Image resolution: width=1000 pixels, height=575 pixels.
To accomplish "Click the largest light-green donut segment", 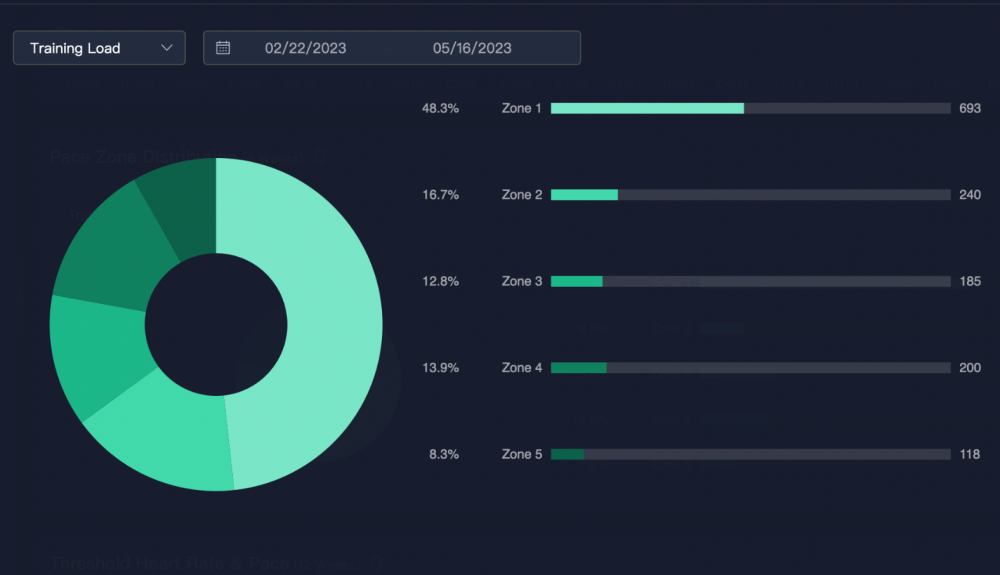I will point(333,319).
